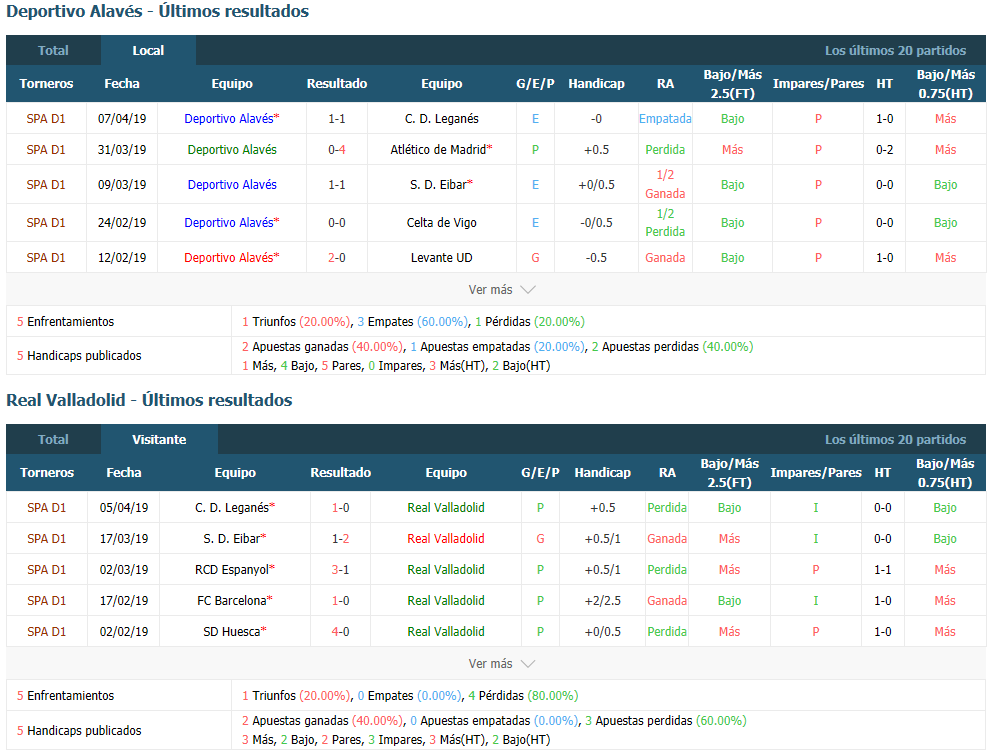Open Real Valladolid link in 02/03/19 row
The width and height of the screenshot is (993, 755).
click(x=446, y=569)
